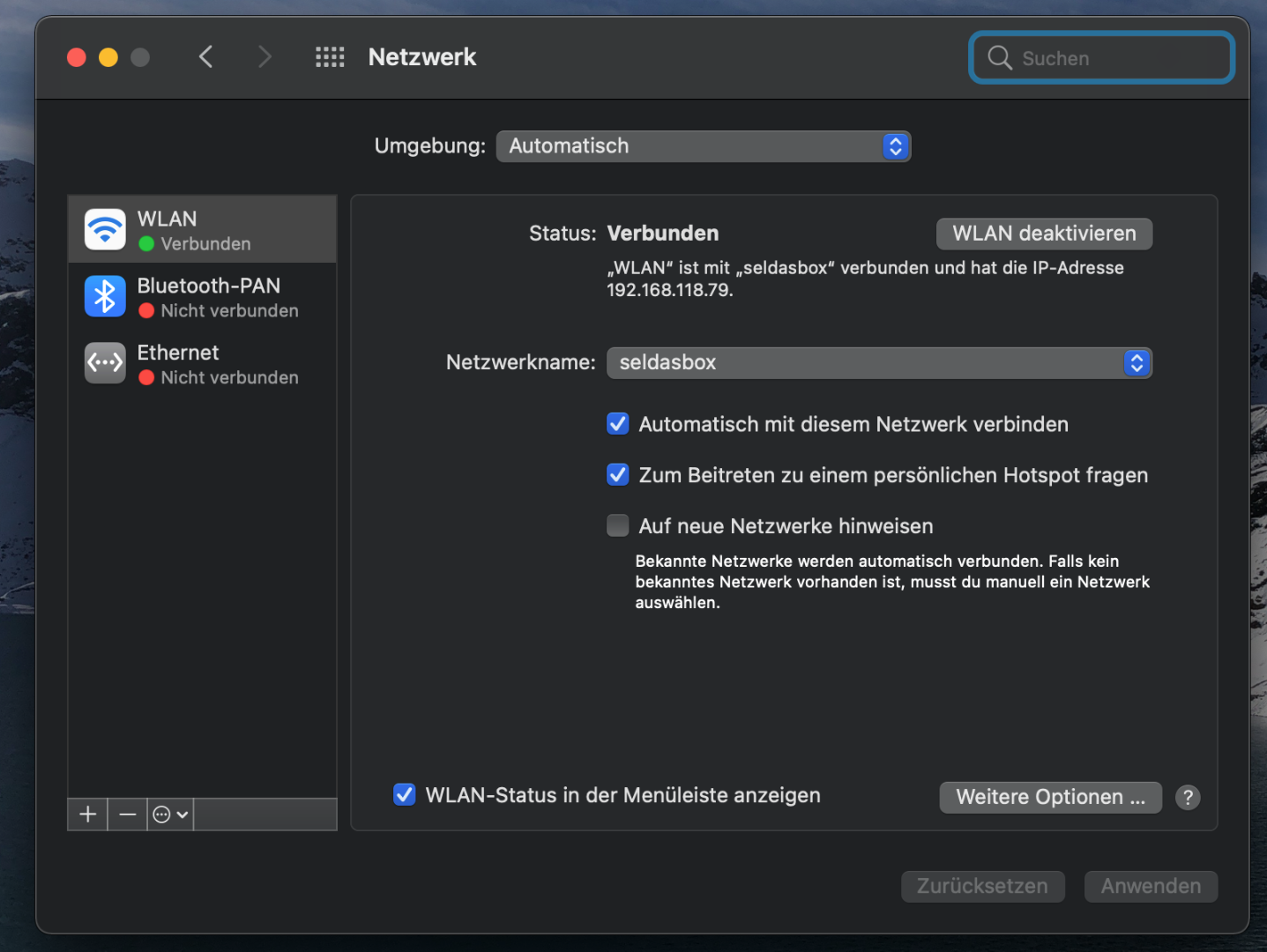
Task: Go back with the left chevron
Action: click(x=206, y=57)
